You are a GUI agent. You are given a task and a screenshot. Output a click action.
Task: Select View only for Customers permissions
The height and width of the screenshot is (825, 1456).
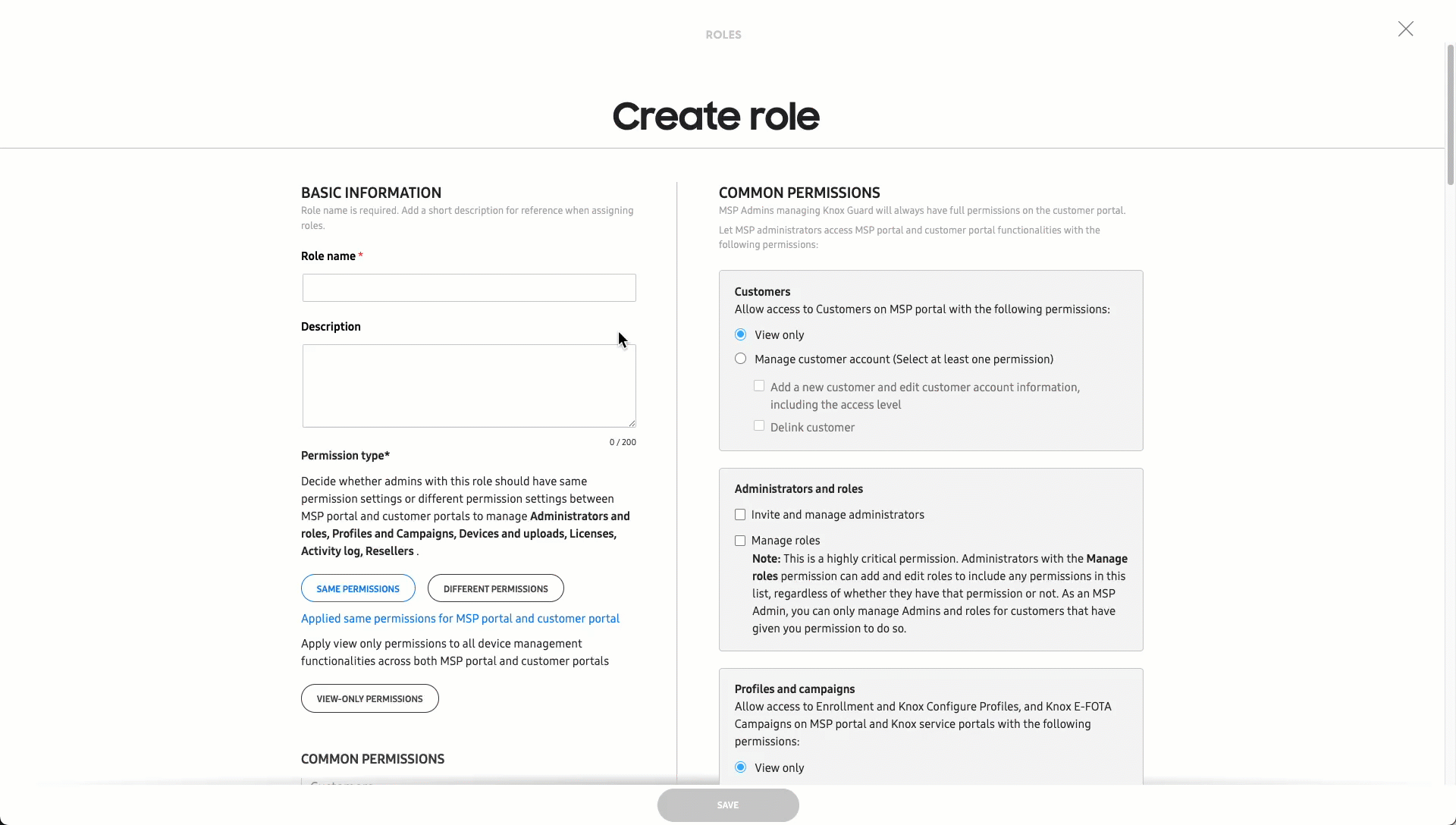pos(741,334)
